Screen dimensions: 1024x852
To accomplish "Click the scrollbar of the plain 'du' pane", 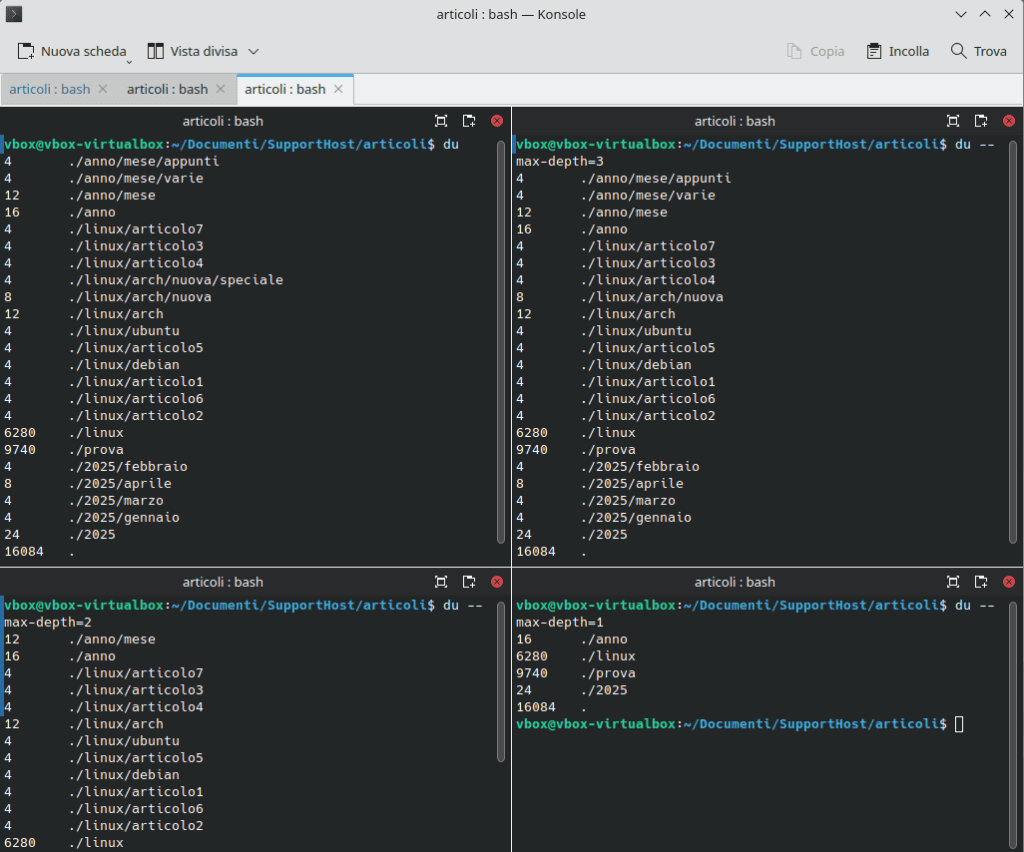I will [x=501, y=342].
